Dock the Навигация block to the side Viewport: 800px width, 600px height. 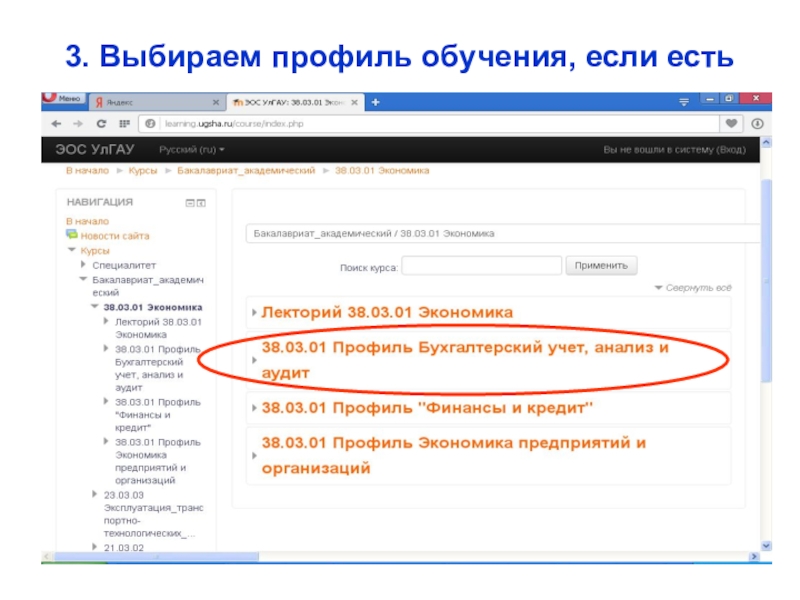pyautogui.click(x=200, y=202)
